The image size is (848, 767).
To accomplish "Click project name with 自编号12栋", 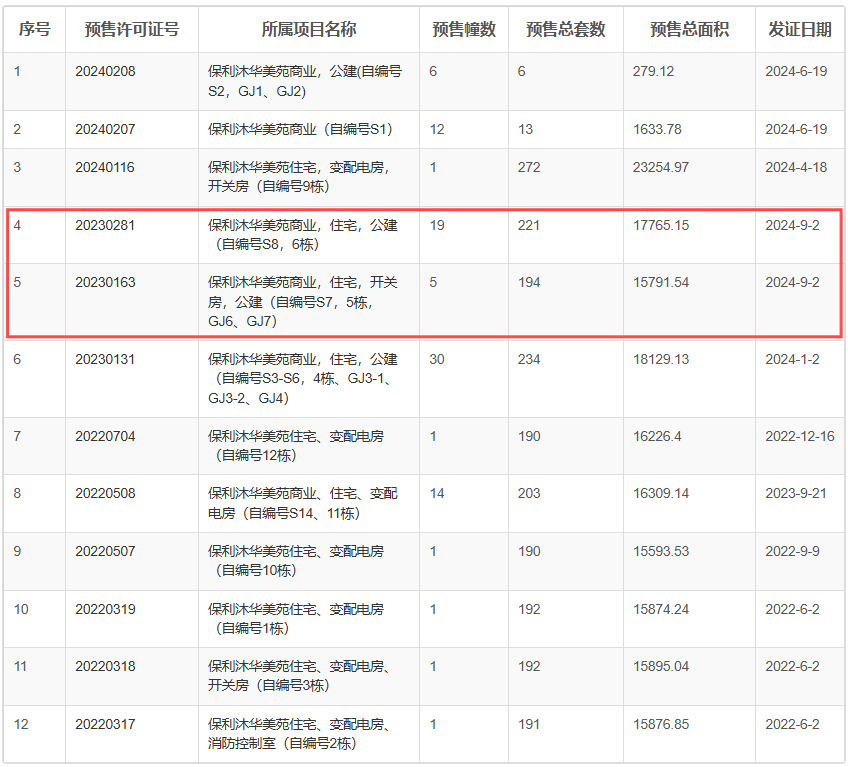I will [296, 446].
